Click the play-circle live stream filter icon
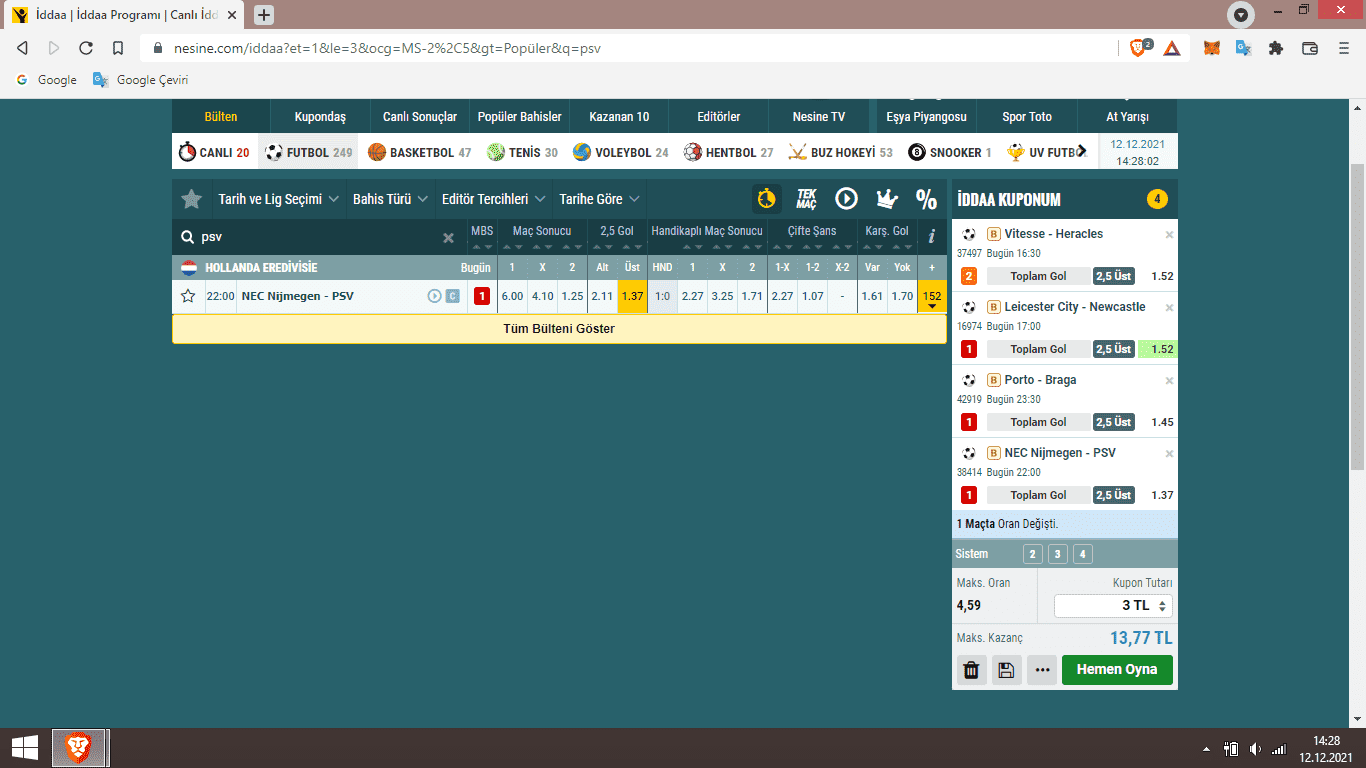The width and height of the screenshot is (1366, 768). [846, 198]
